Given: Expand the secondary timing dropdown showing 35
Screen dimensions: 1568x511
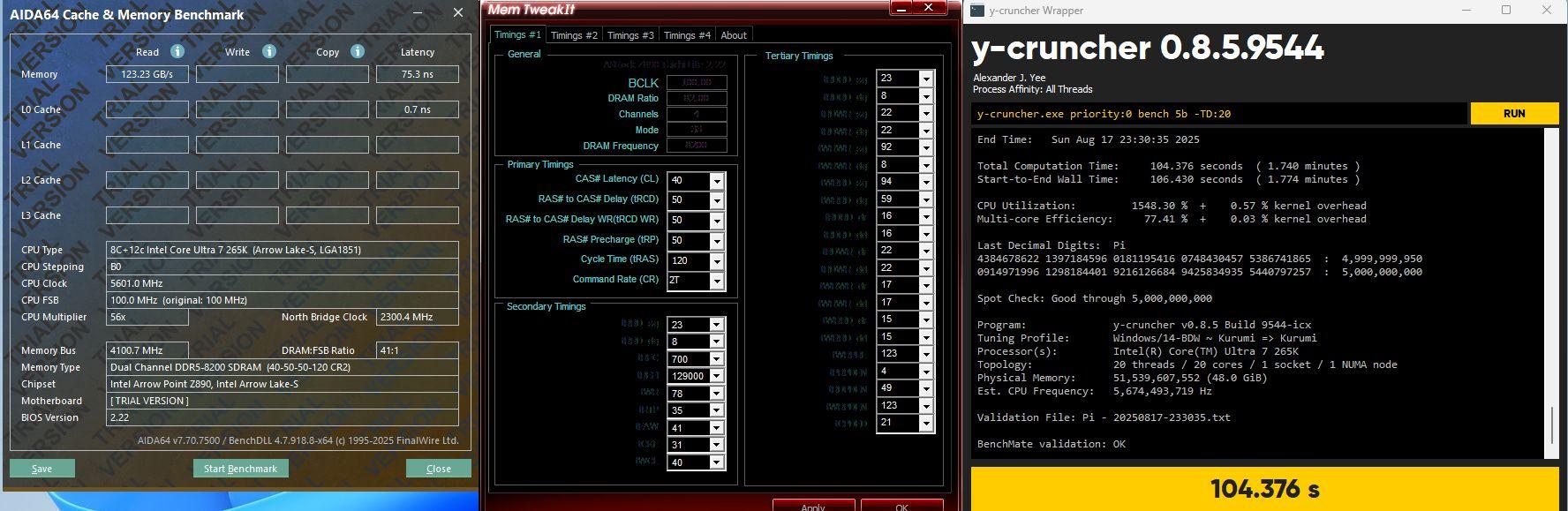Looking at the screenshot, I should (717, 410).
